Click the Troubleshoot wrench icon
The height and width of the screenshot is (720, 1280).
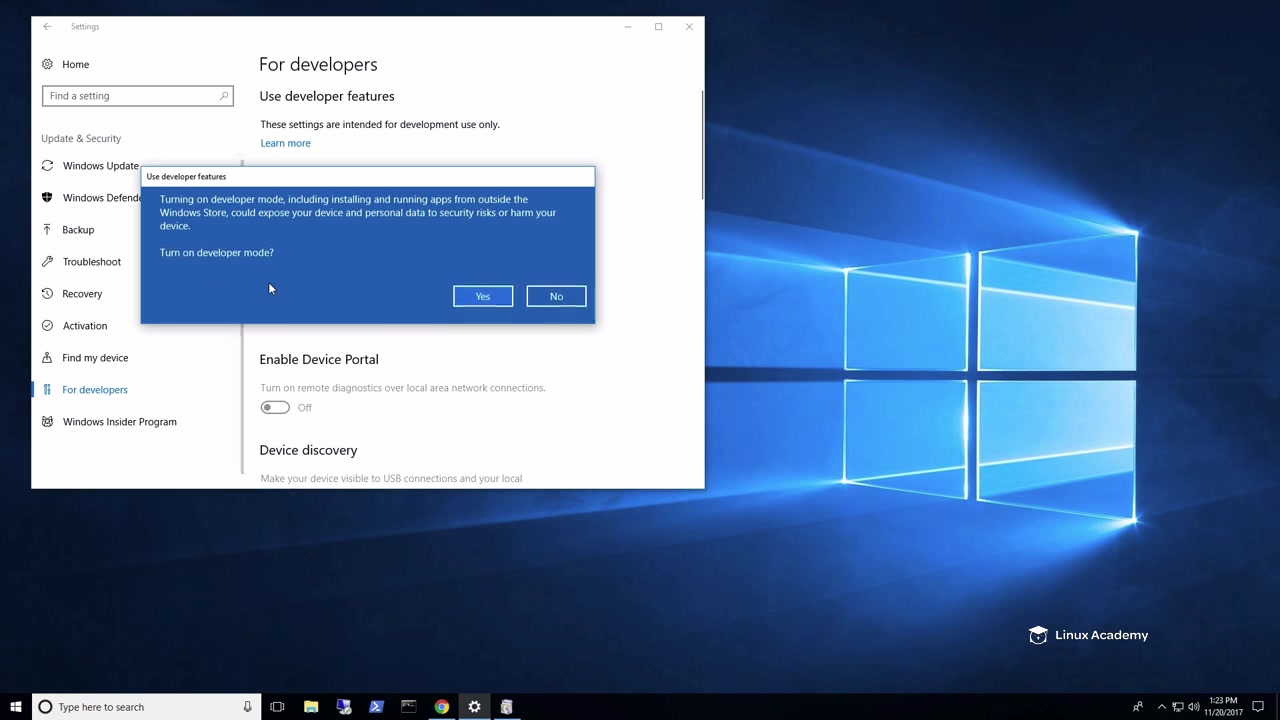47,262
